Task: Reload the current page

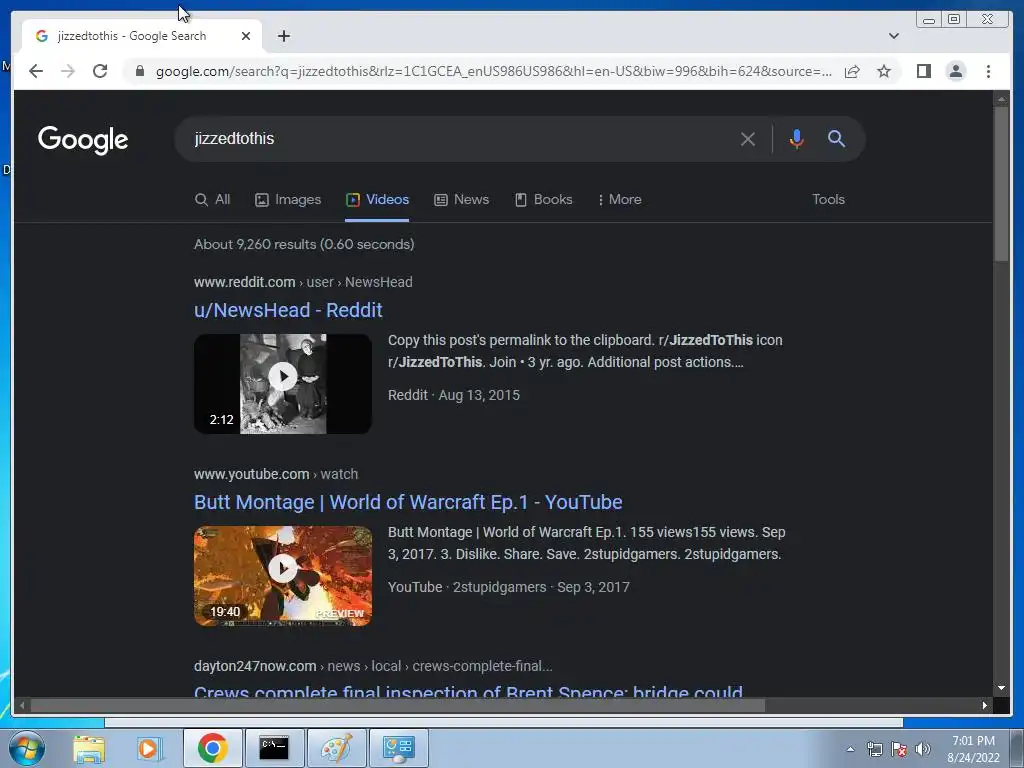Action: (100, 71)
